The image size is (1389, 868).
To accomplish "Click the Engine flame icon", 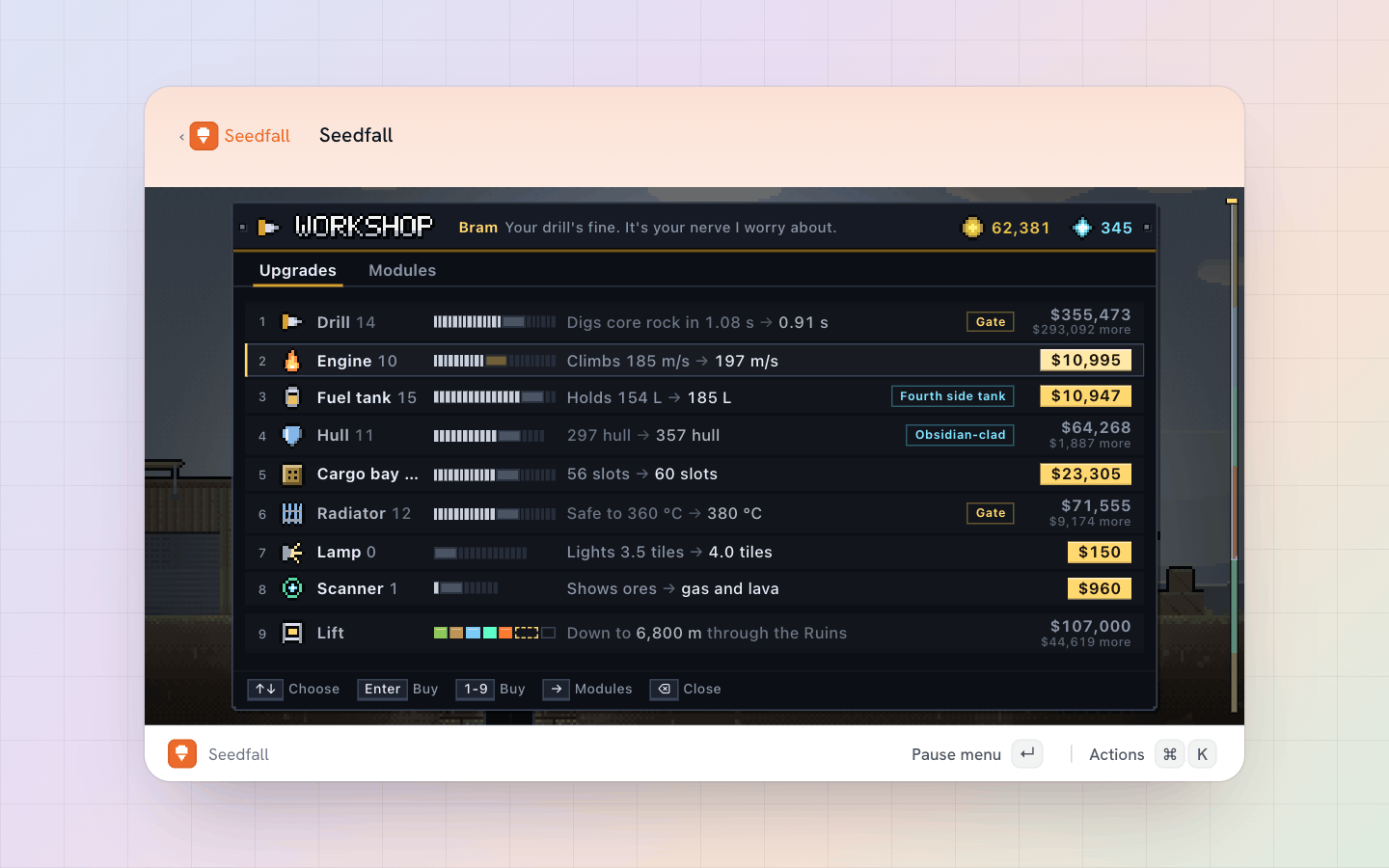I will coord(291,361).
